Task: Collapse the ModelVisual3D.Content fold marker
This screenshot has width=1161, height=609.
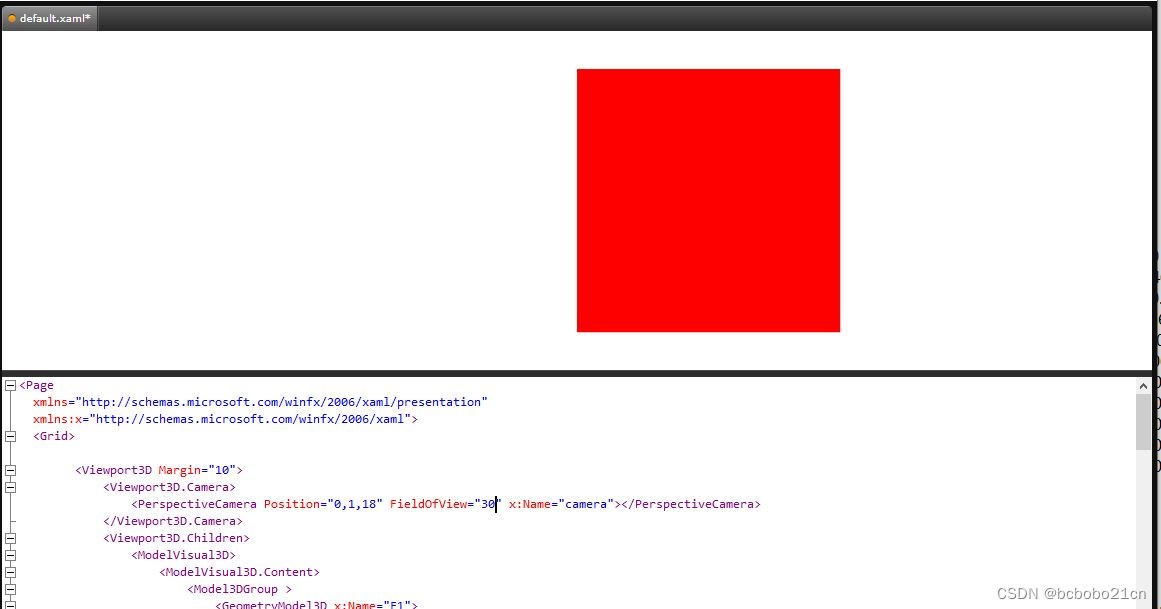Action: click(x=8, y=572)
